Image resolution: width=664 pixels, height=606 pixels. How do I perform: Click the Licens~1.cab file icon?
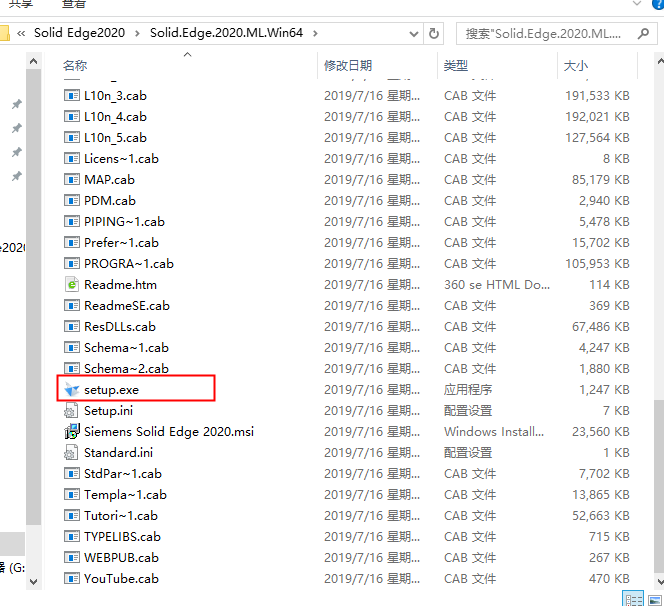(72, 159)
